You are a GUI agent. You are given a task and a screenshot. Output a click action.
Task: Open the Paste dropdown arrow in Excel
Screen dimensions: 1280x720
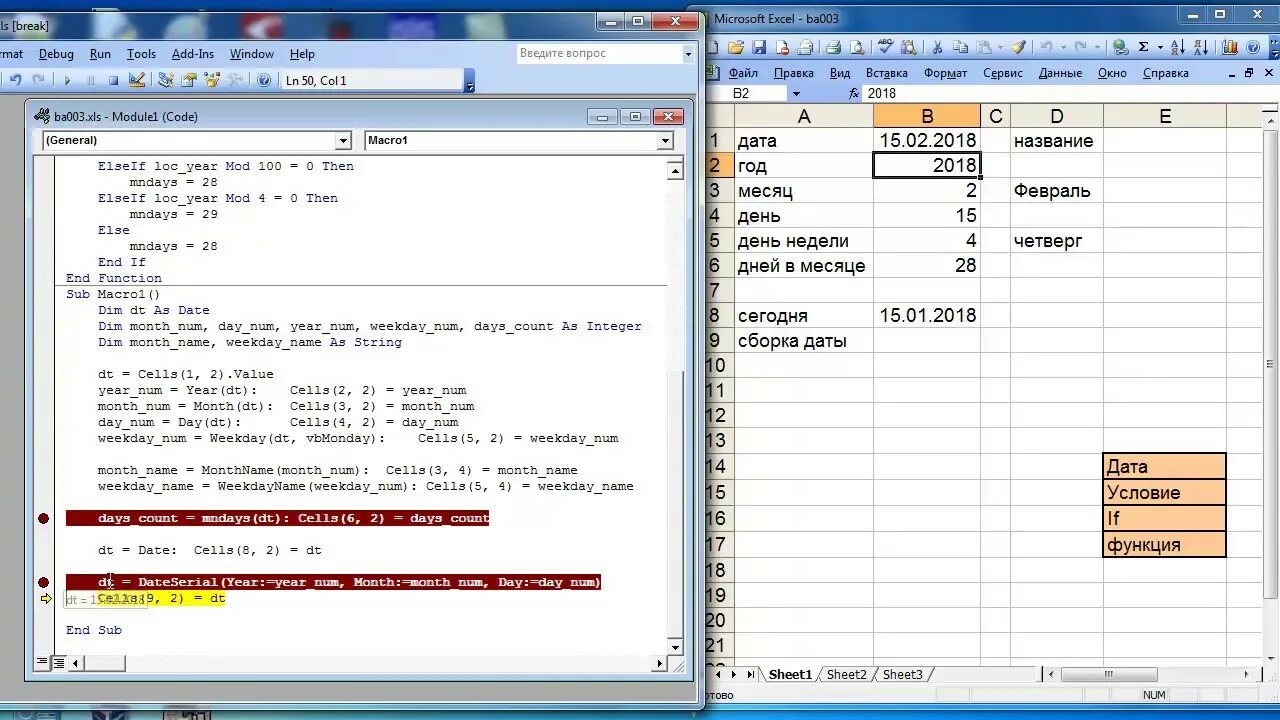coord(1001,47)
